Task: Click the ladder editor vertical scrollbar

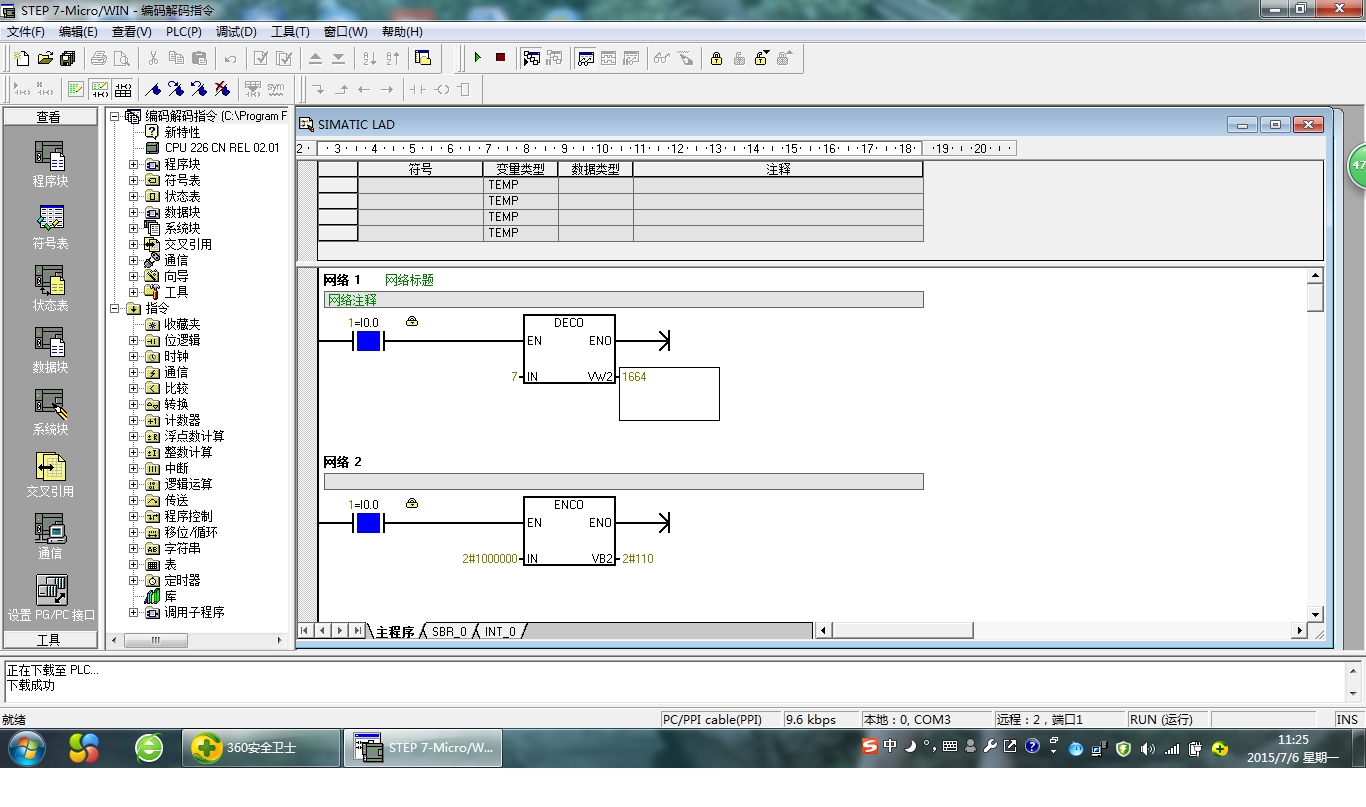Action: click(1315, 445)
